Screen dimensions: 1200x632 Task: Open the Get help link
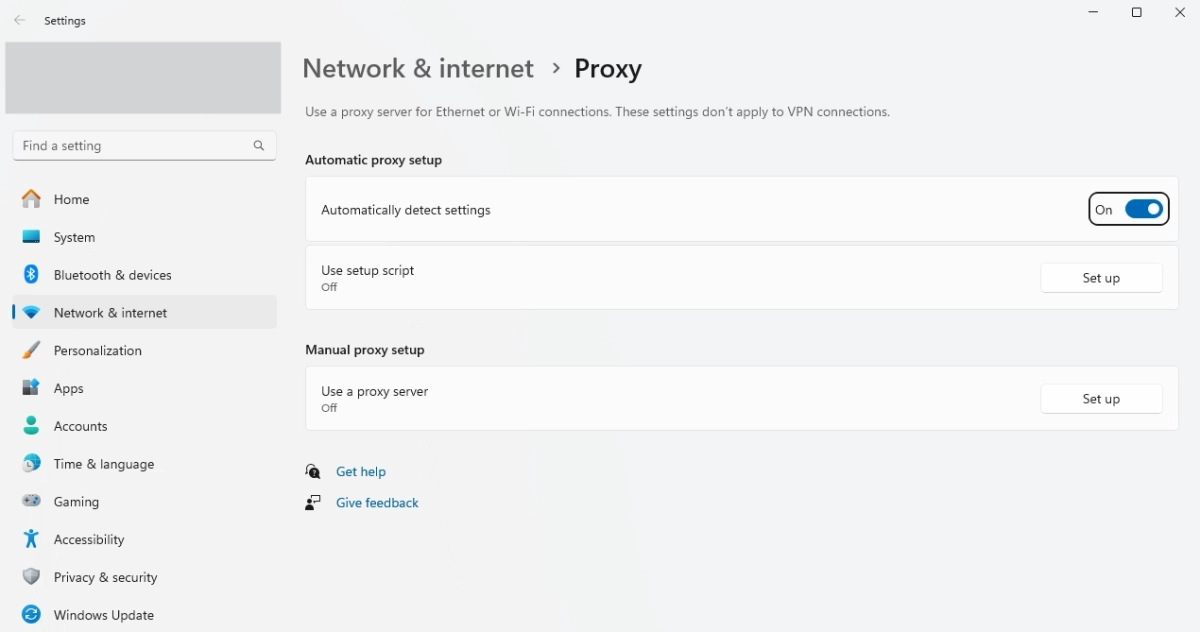click(361, 471)
